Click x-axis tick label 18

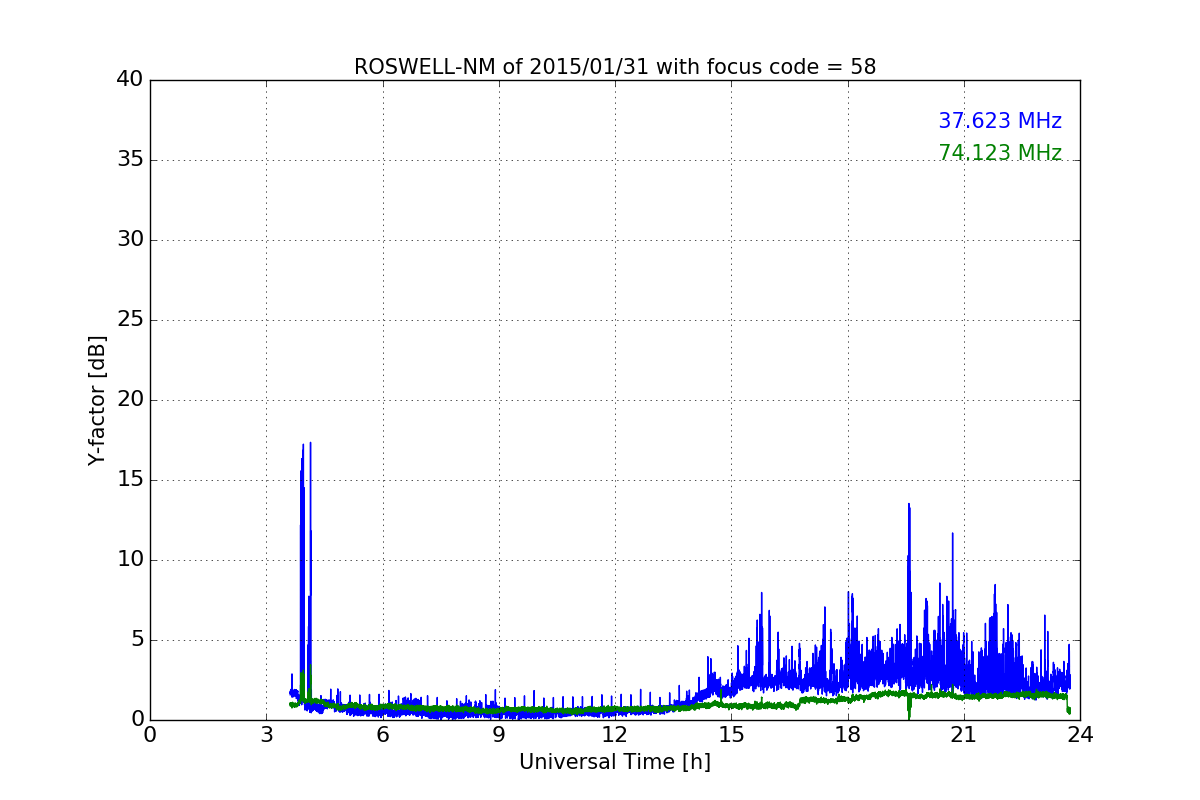coord(848,735)
